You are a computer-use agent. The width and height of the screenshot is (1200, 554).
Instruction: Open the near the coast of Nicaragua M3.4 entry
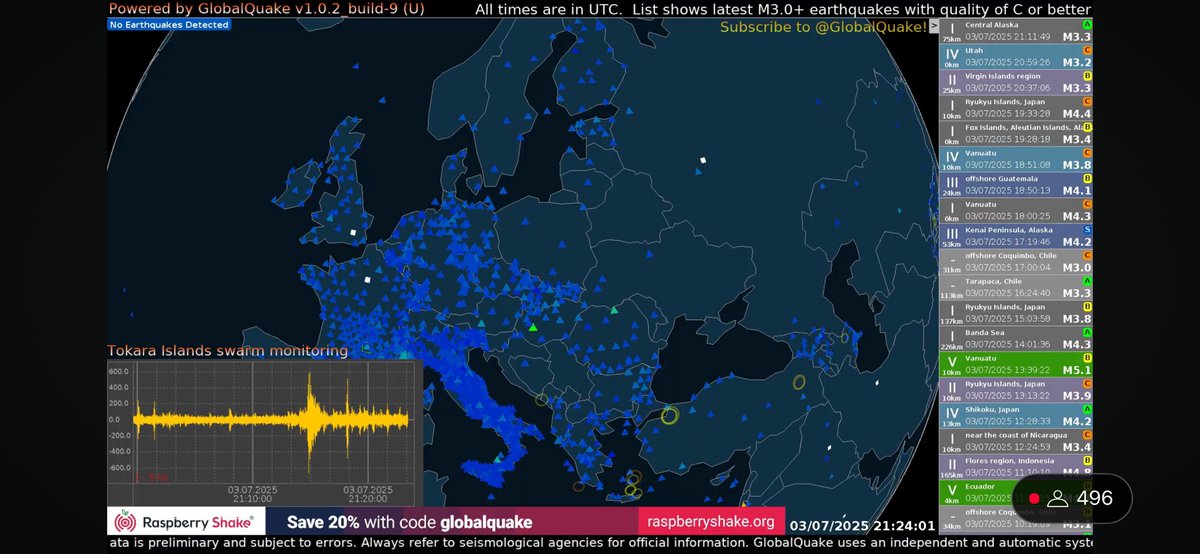tap(1016, 442)
